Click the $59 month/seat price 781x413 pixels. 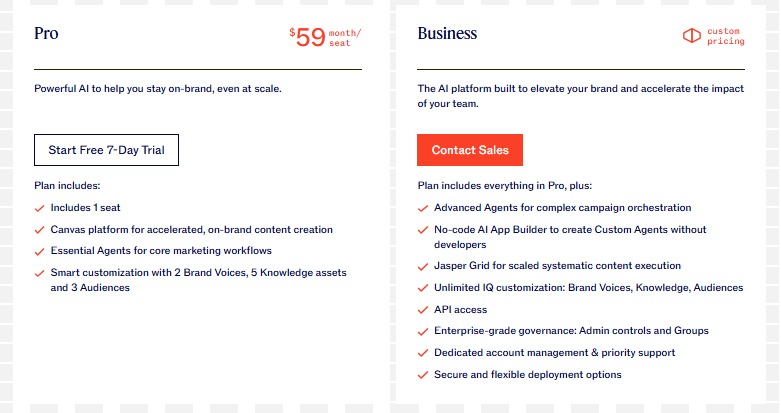coord(325,37)
